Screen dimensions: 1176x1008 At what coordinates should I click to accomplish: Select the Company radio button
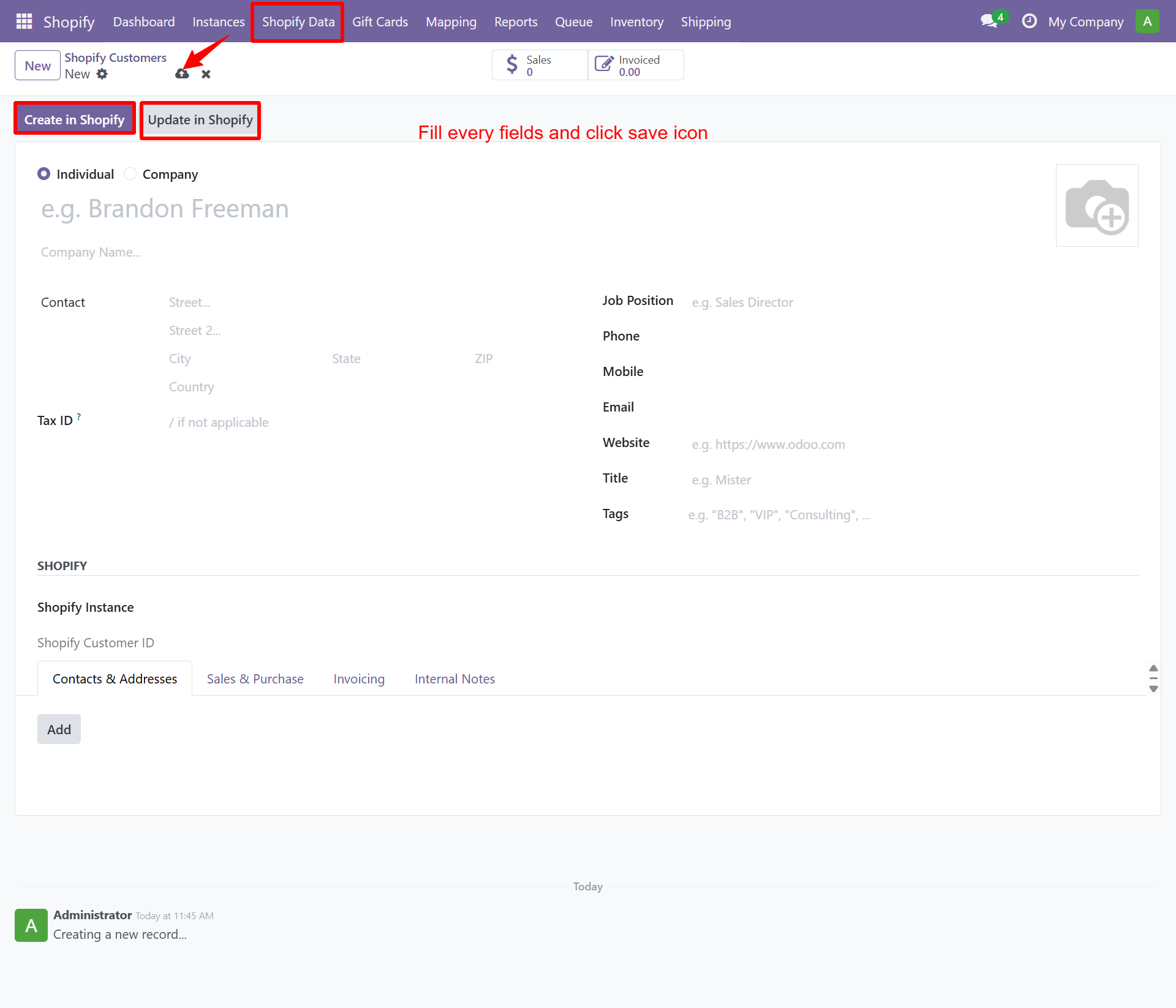coord(130,174)
